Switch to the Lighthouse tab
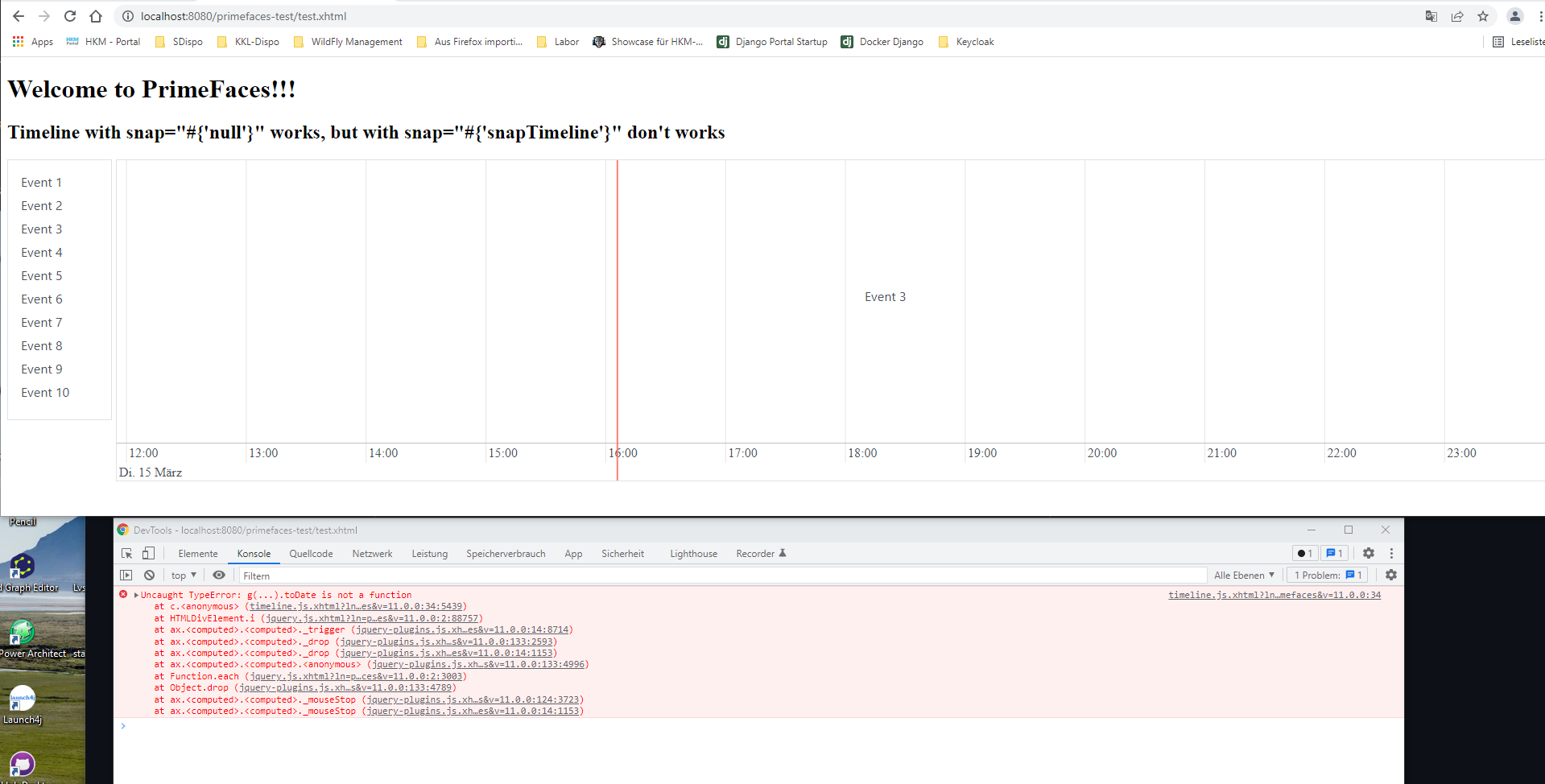 (693, 553)
